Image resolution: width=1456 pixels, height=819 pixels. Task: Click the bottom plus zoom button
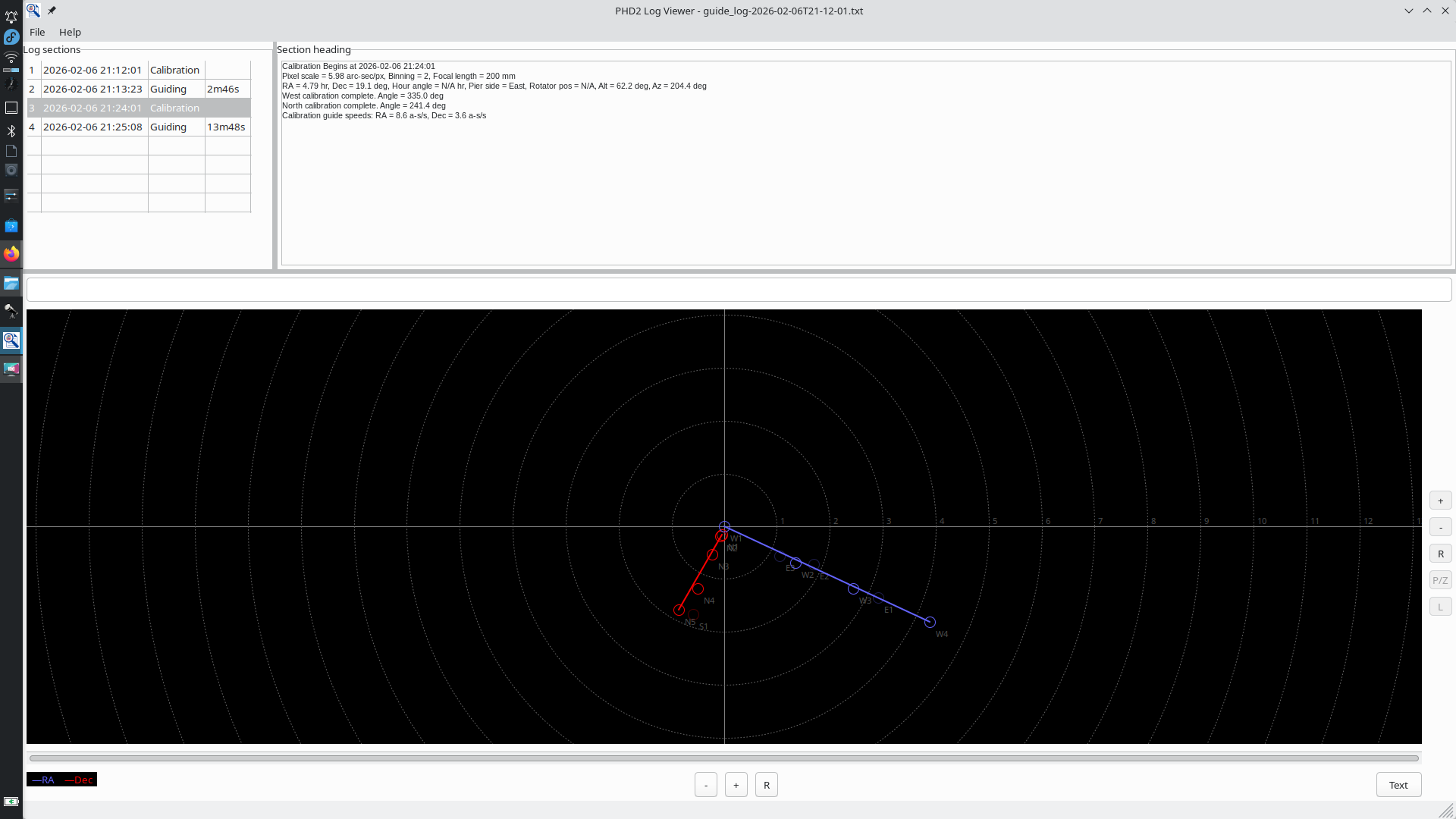736,785
